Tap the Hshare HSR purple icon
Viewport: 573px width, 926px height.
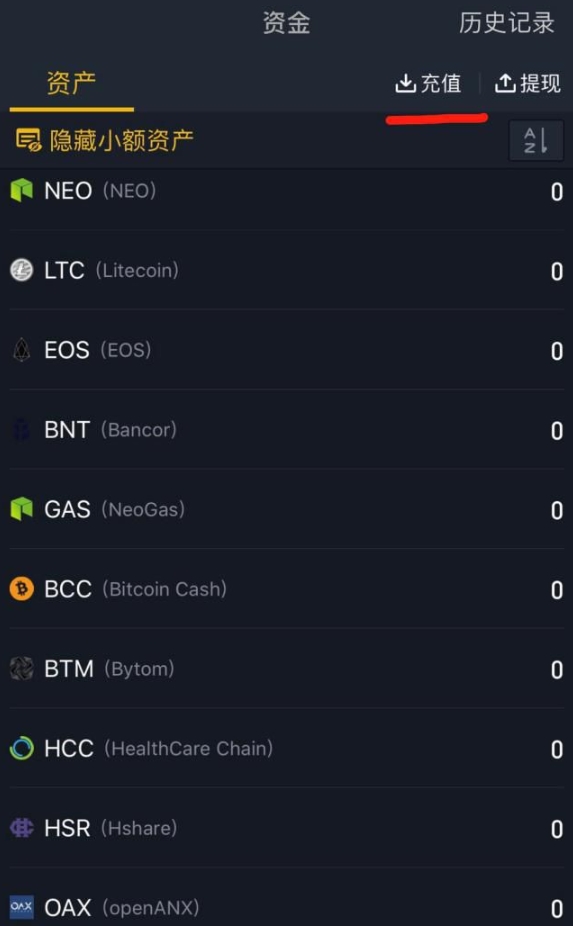tap(21, 827)
